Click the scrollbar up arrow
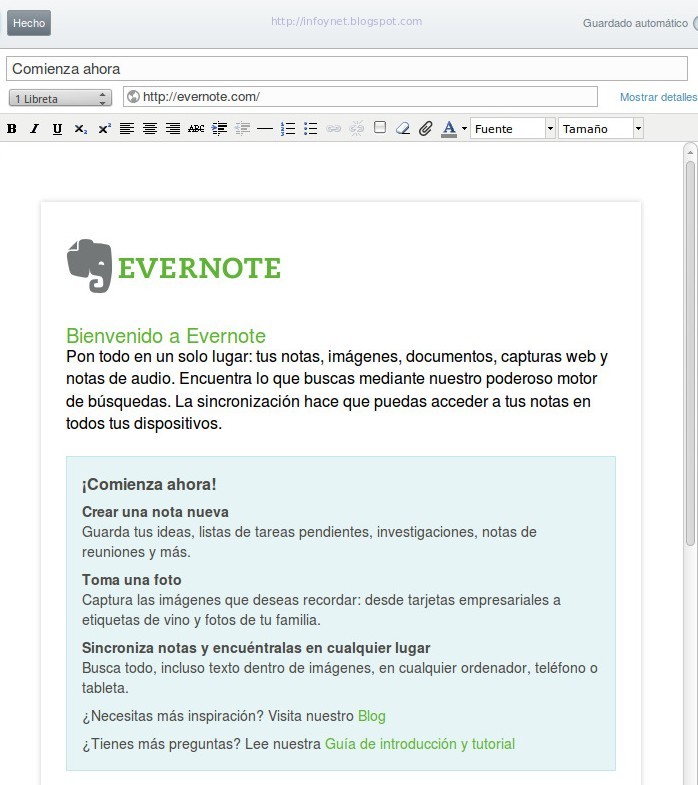Viewport: 698px width, 785px height. point(690,152)
